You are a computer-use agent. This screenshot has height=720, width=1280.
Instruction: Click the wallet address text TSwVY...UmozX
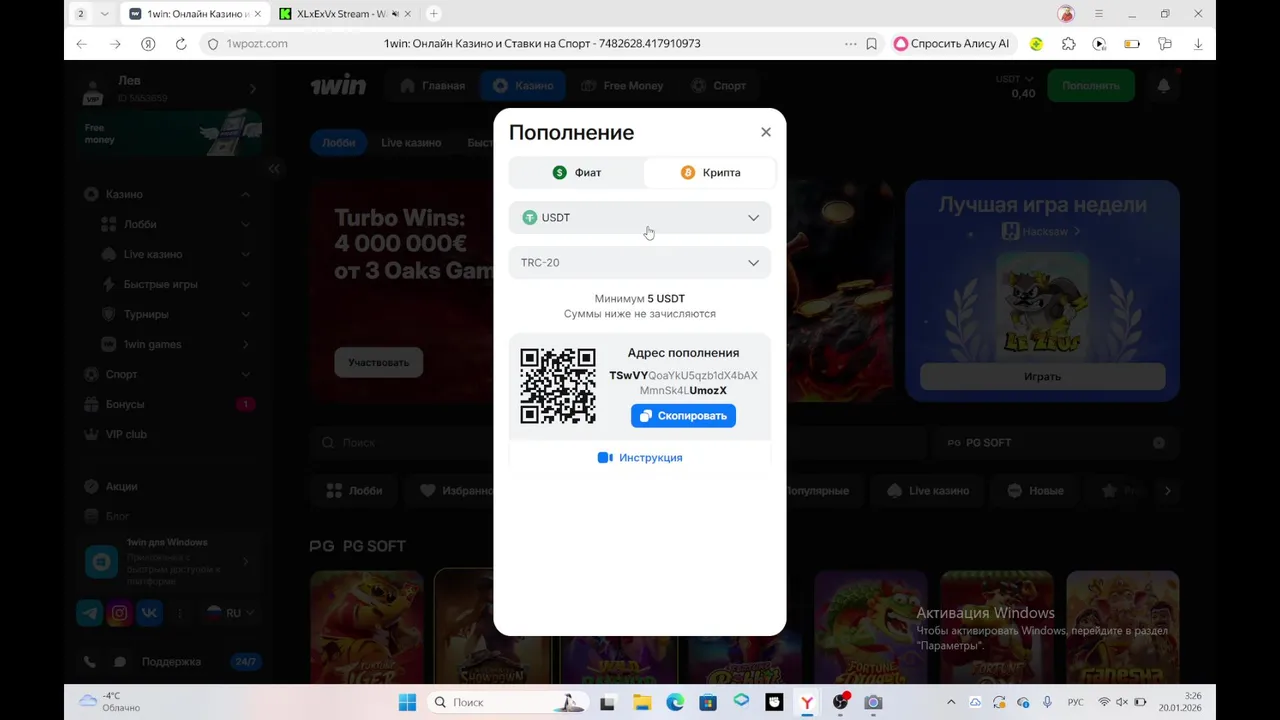click(x=683, y=383)
